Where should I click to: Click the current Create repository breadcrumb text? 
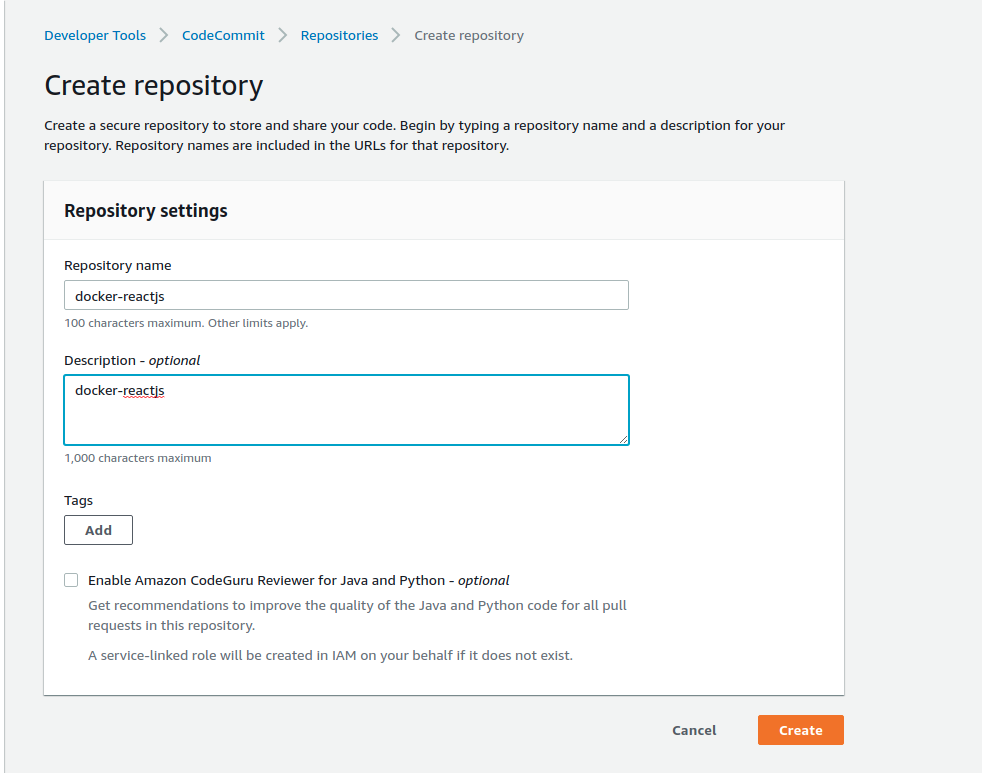(469, 35)
